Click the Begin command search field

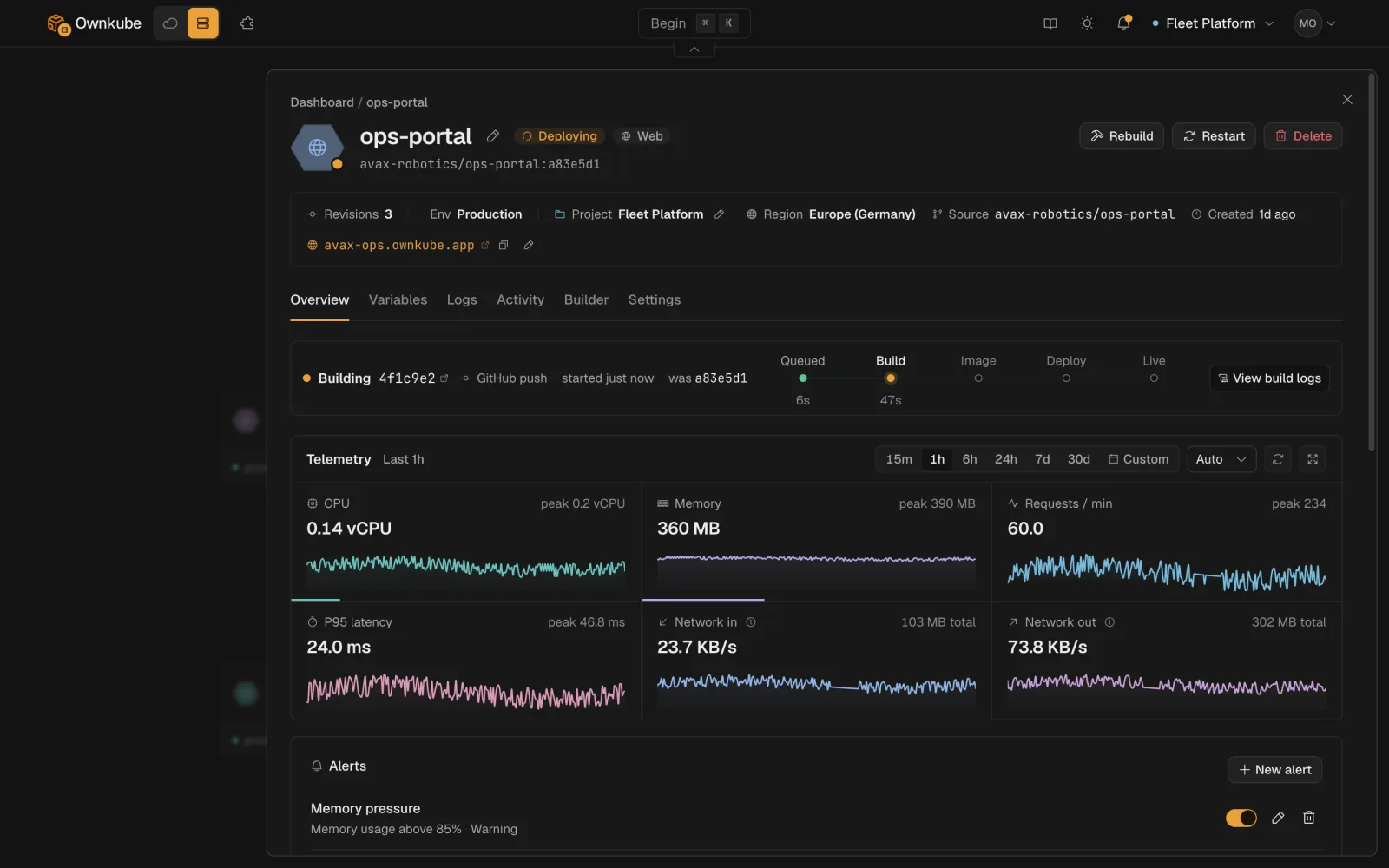(694, 23)
